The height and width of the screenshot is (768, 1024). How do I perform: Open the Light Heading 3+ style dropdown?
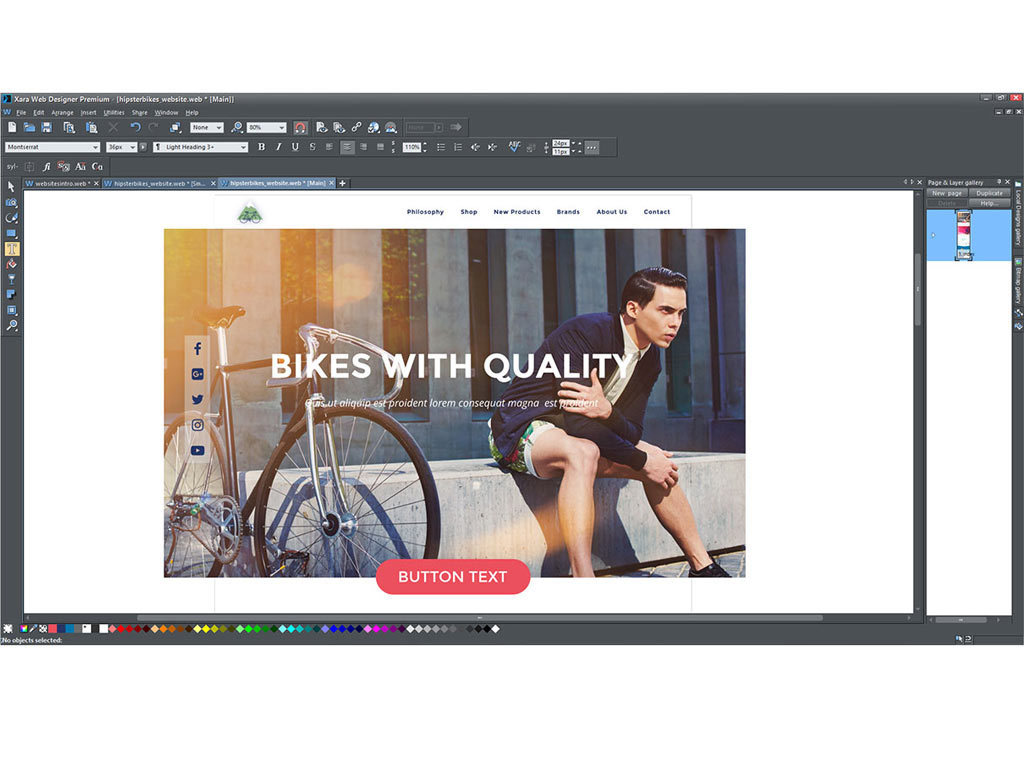point(200,148)
